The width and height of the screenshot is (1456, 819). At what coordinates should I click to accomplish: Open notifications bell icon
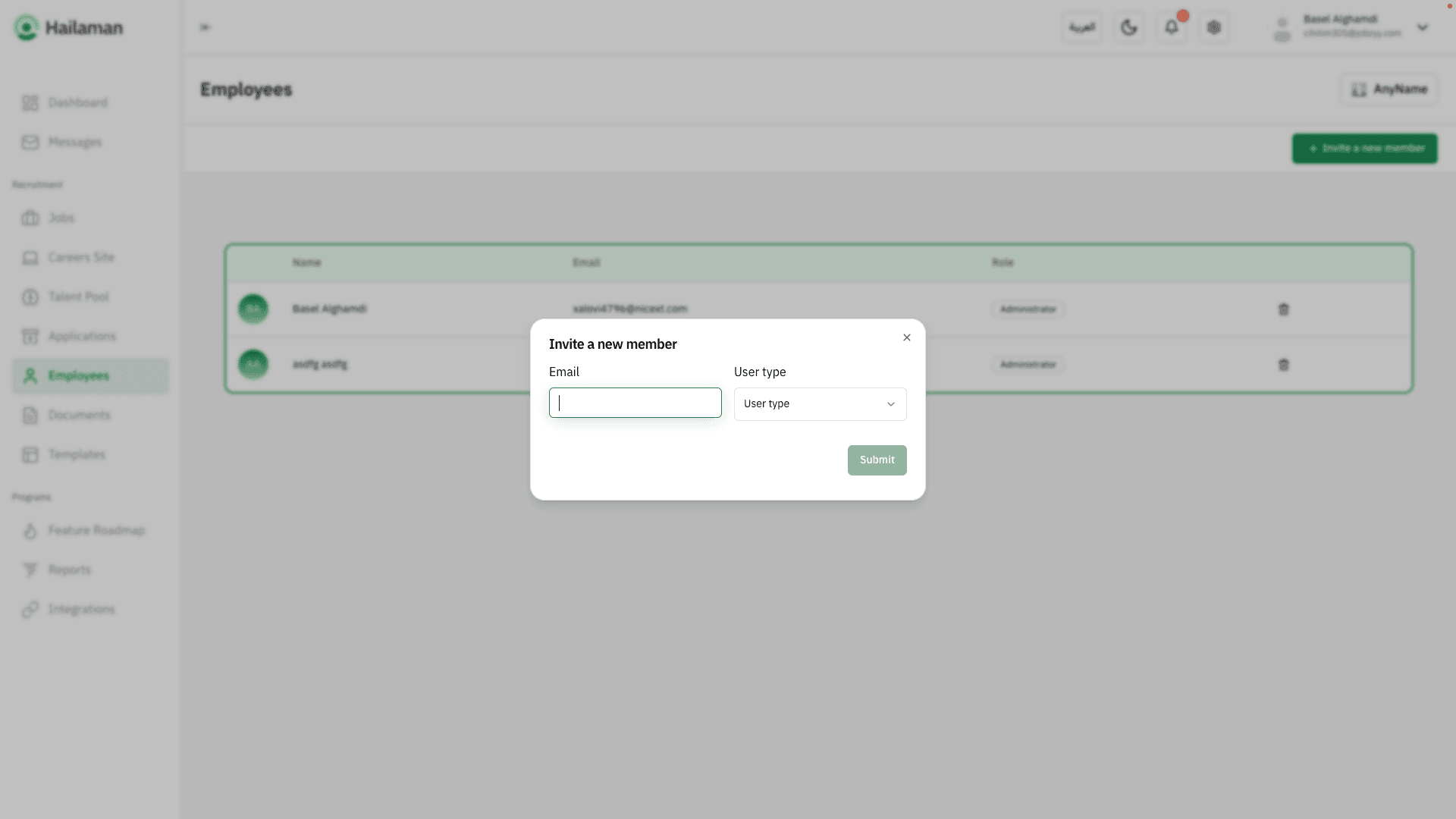point(1171,28)
